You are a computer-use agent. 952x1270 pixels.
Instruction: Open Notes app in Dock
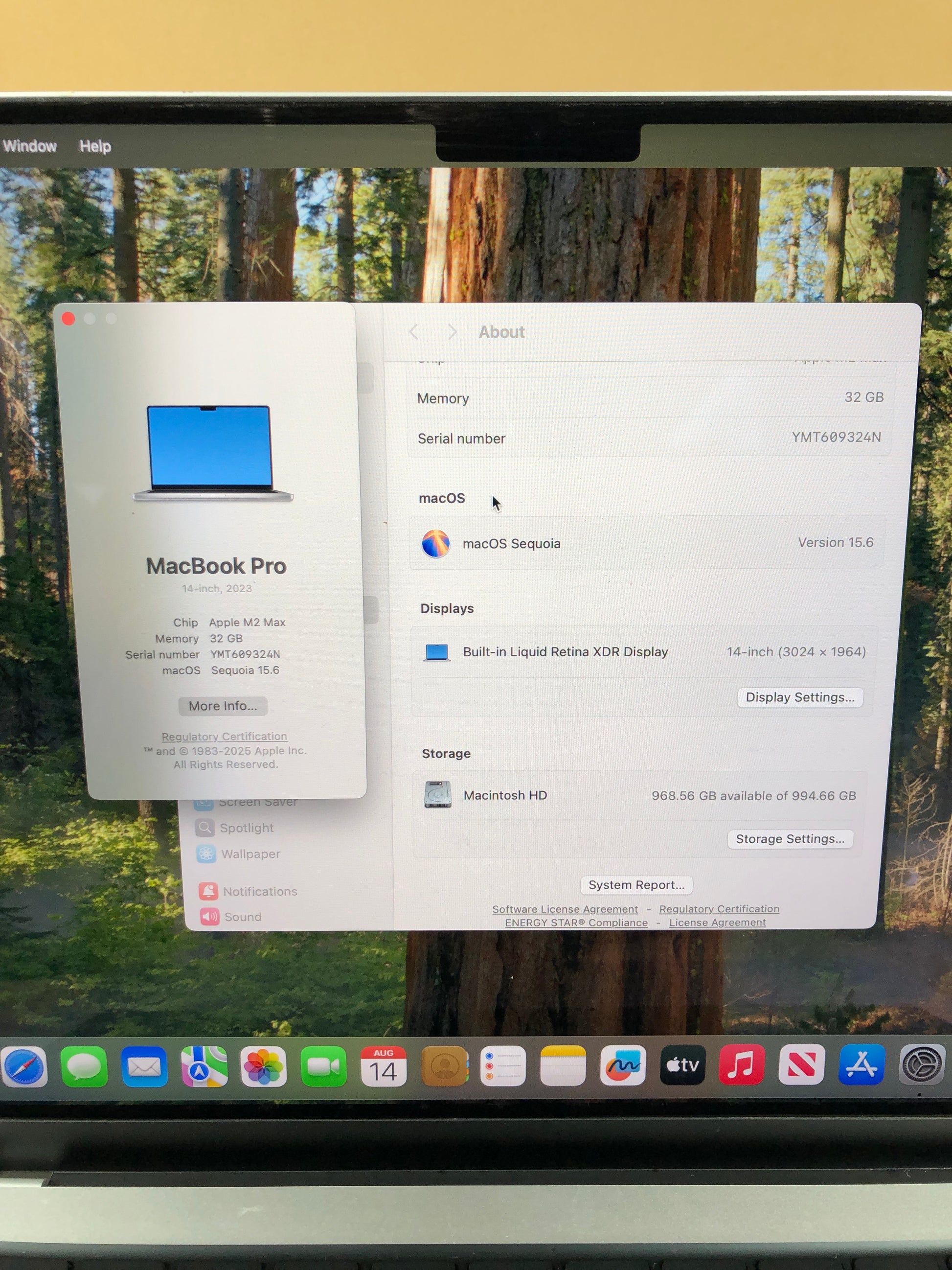click(563, 1065)
